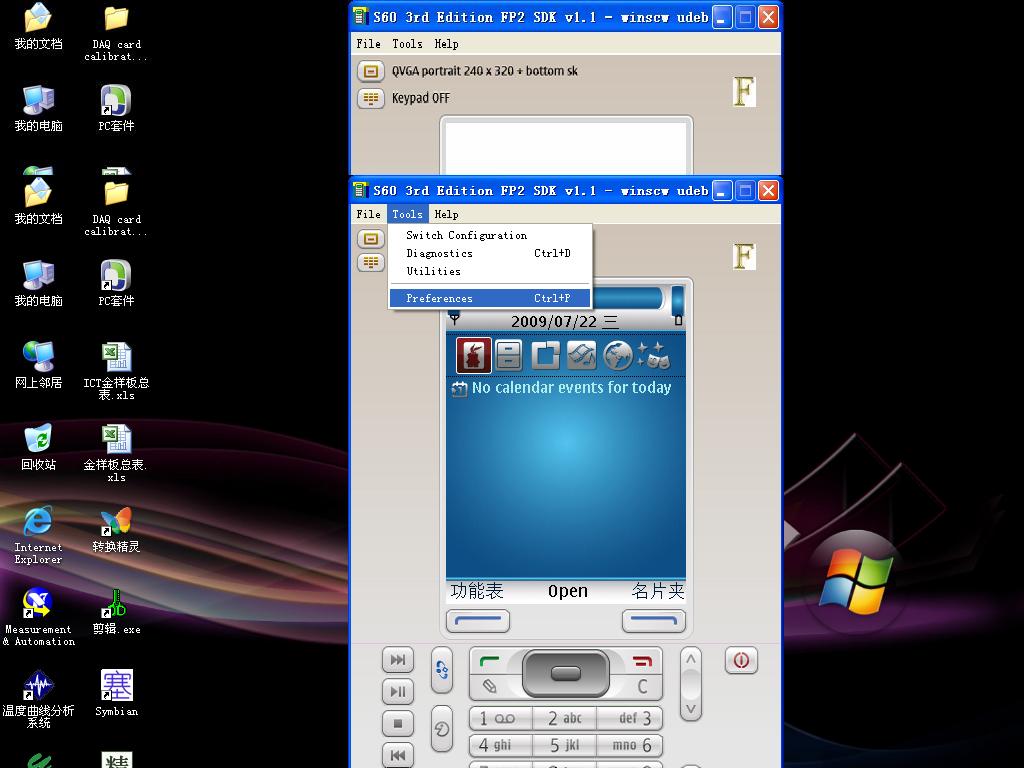The image size is (1024, 768).
Task: Click the stop media key
Action: [x=398, y=723]
